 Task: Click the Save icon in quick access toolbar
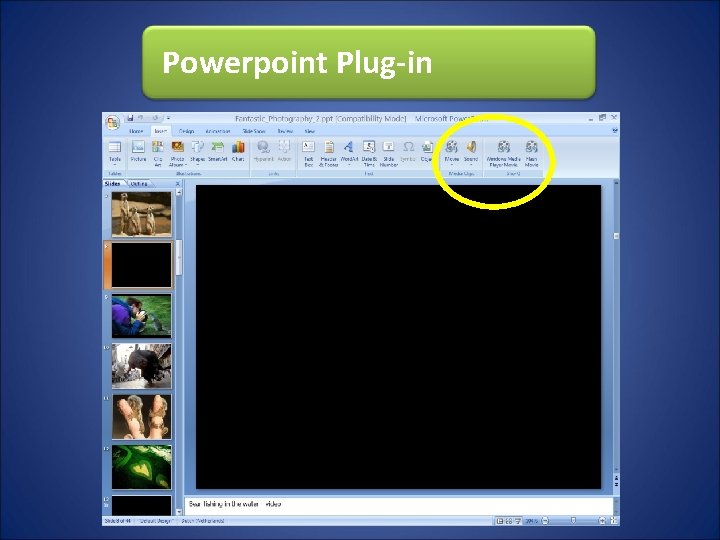pos(130,118)
